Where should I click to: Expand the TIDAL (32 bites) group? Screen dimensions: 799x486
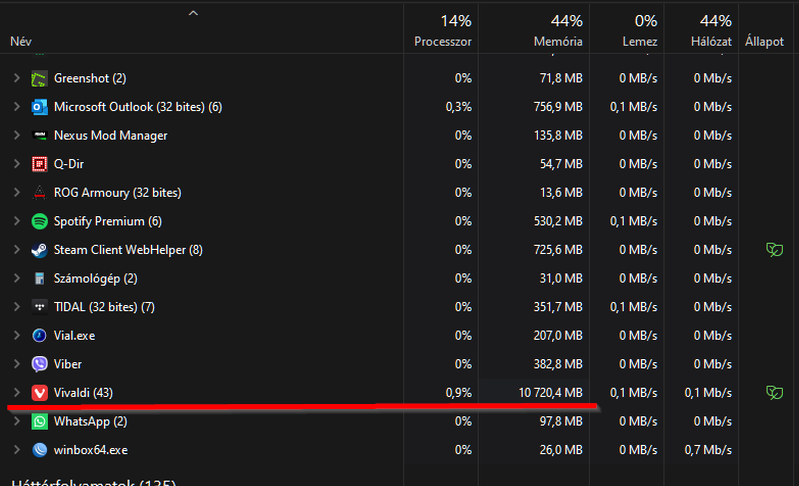tap(17, 307)
